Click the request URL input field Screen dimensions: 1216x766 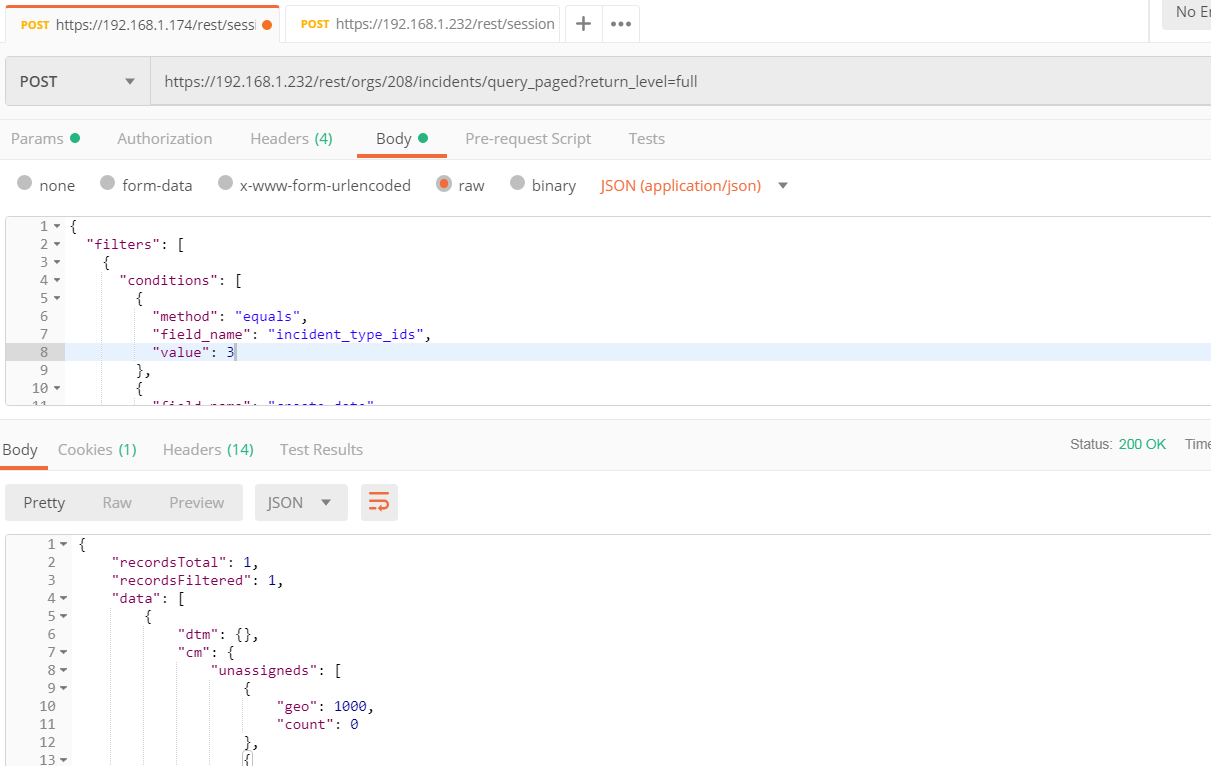pyautogui.click(x=683, y=81)
